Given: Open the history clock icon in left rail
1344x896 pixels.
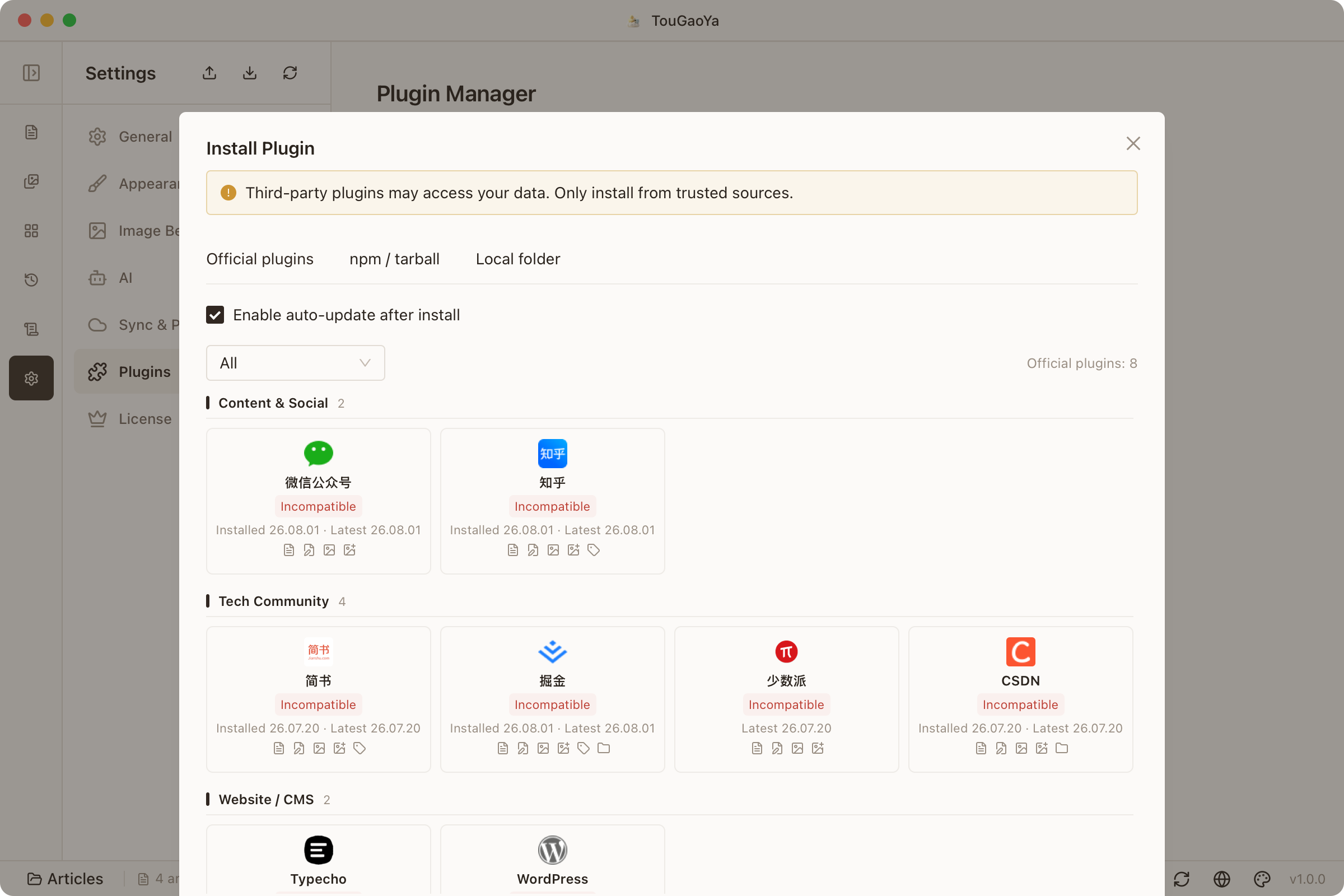Looking at the screenshot, I should 31,279.
